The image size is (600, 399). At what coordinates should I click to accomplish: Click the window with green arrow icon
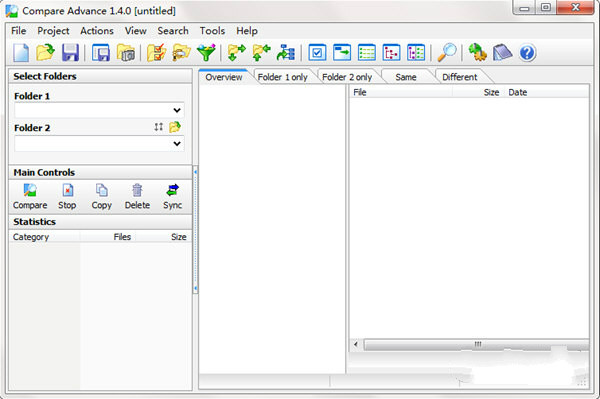click(x=342, y=53)
